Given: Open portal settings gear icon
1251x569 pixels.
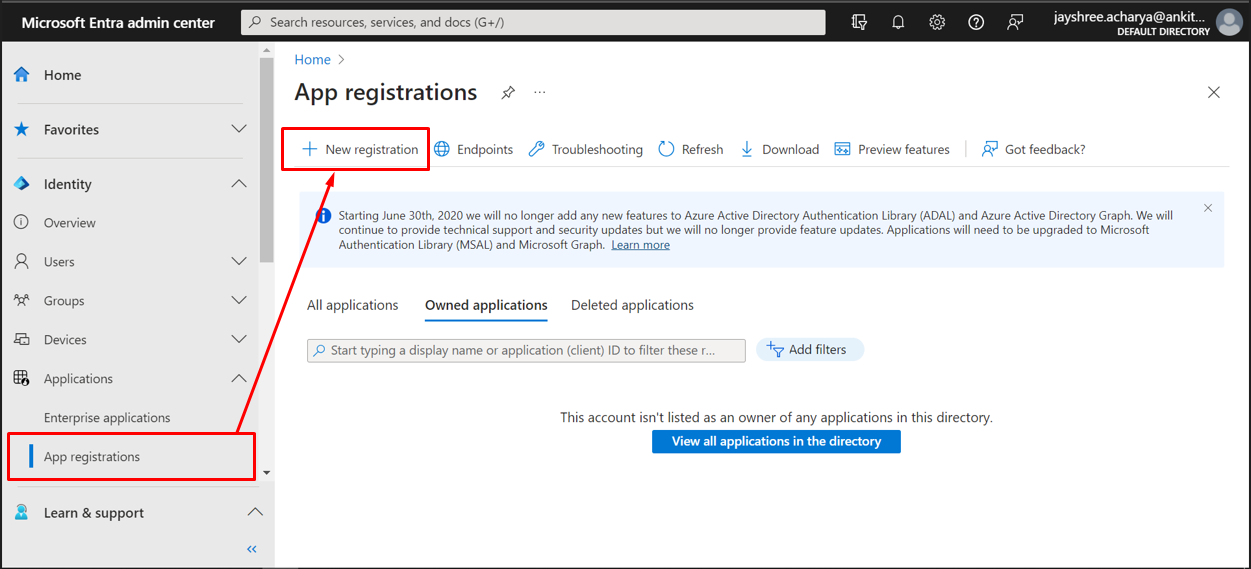Looking at the screenshot, I should point(937,22).
